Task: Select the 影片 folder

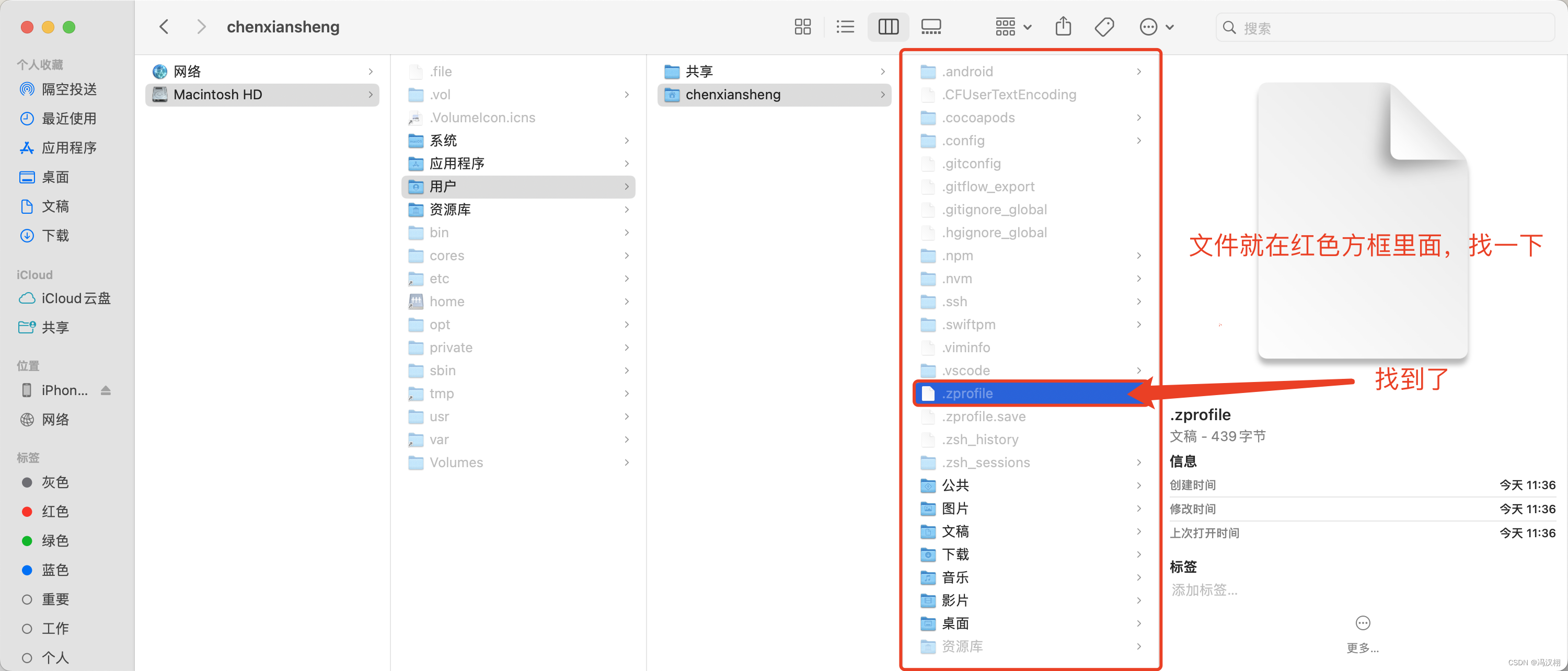Action: pos(1031,600)
